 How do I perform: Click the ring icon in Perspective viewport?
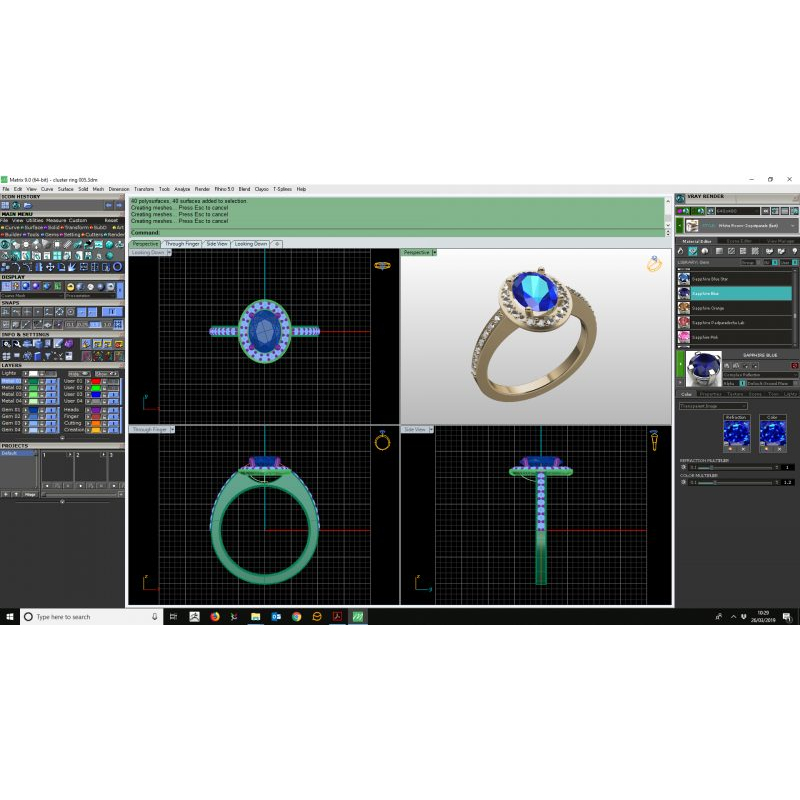[654, 264]
